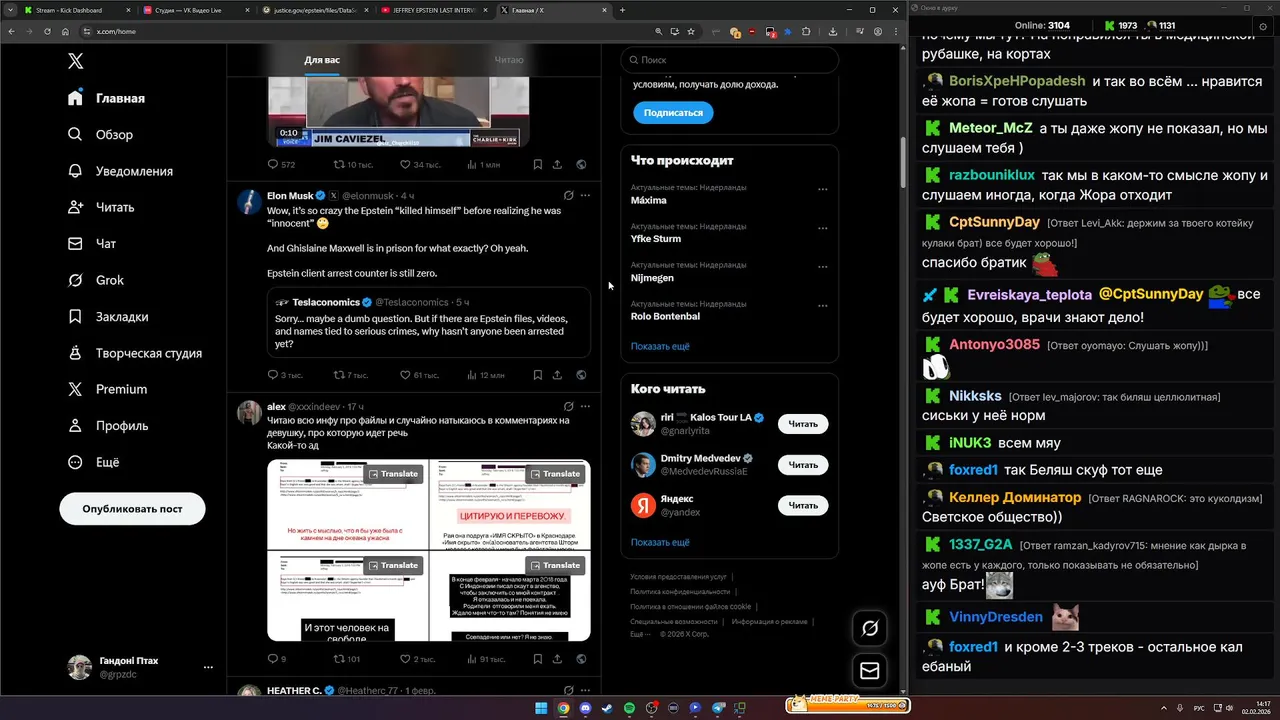Open the X logo home icon
1280x720 pixels.
(x=75, y=61)
